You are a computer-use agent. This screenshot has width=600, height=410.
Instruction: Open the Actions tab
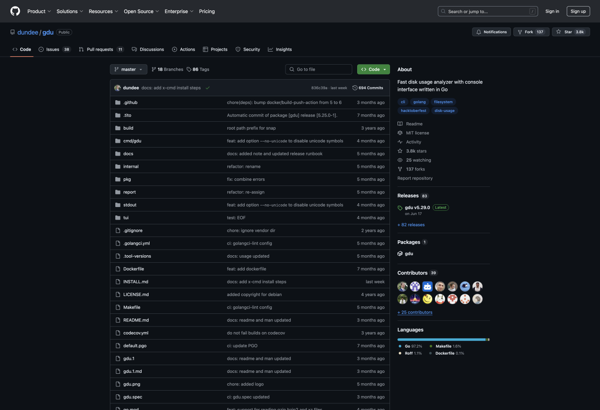coord(183,49)
